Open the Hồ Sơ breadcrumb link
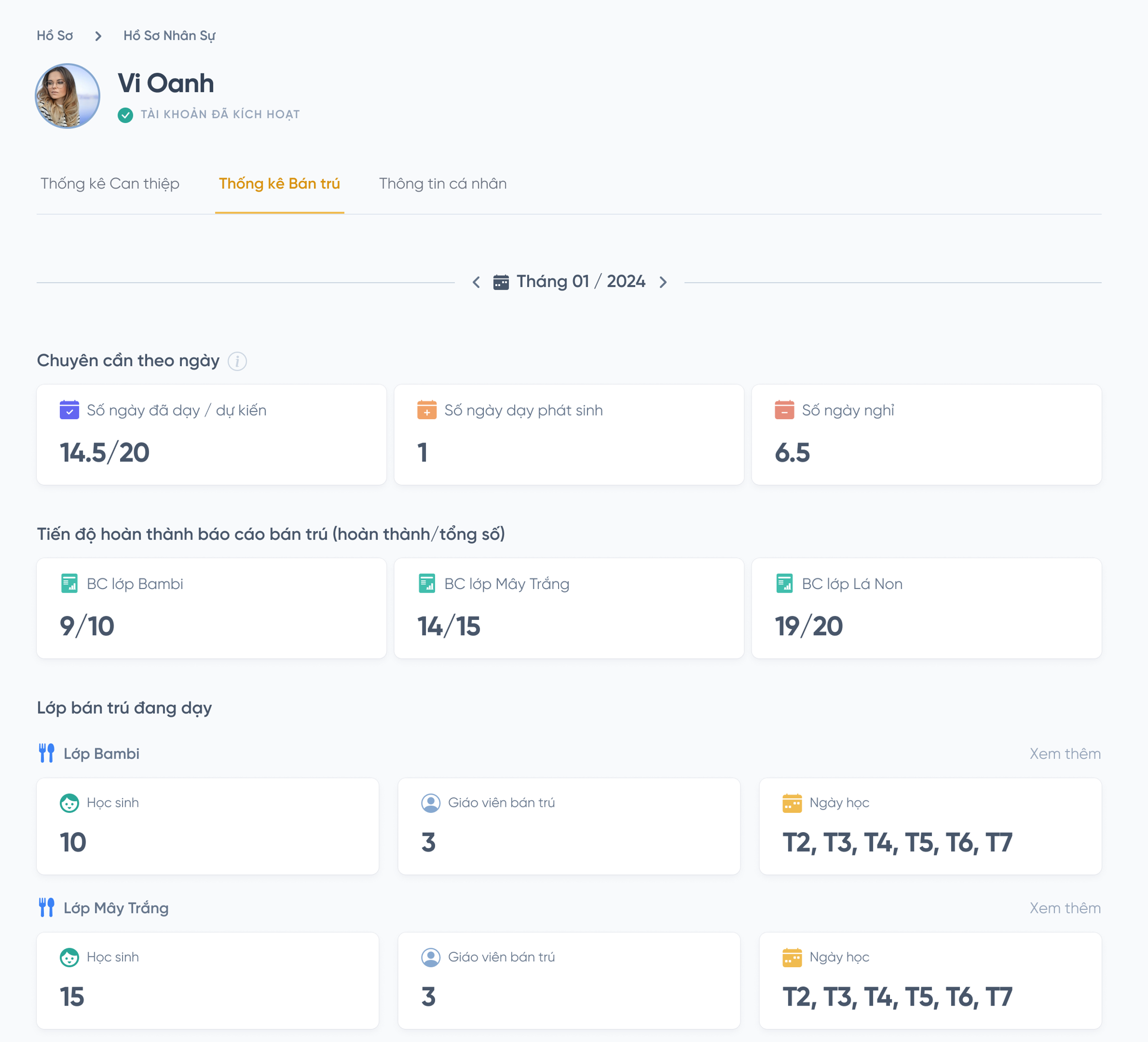The height and width of the screenshot is (1042, 1148). point(55,36)
